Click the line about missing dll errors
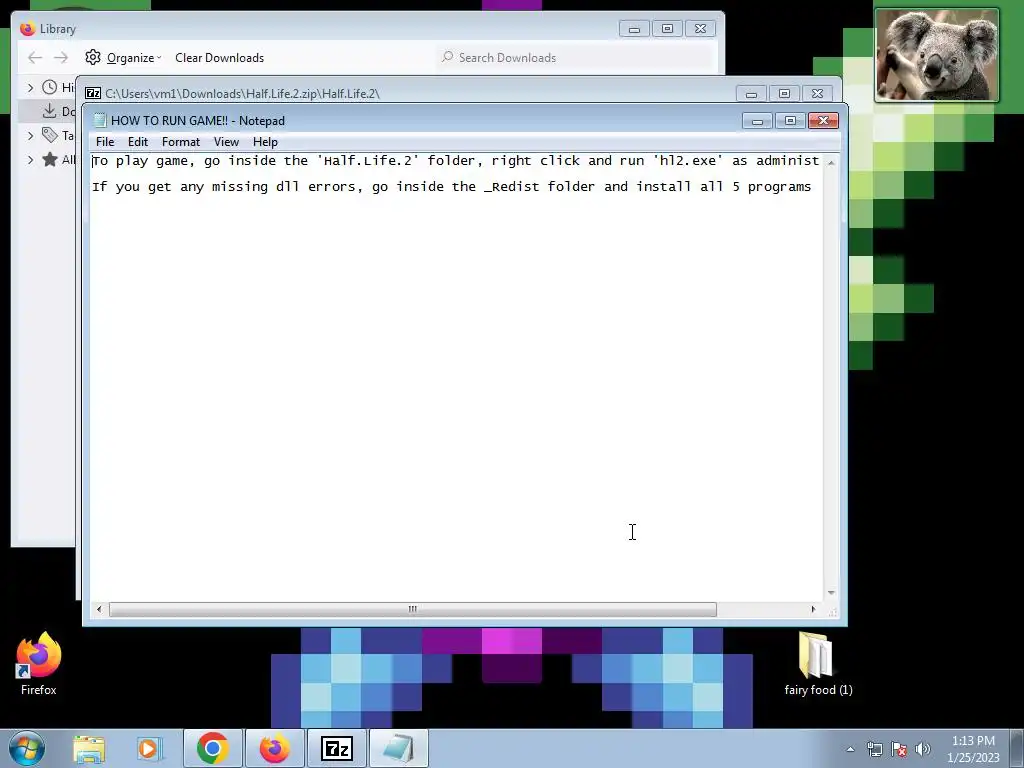Screen dimensions: 1024x768 pos(451,187)
